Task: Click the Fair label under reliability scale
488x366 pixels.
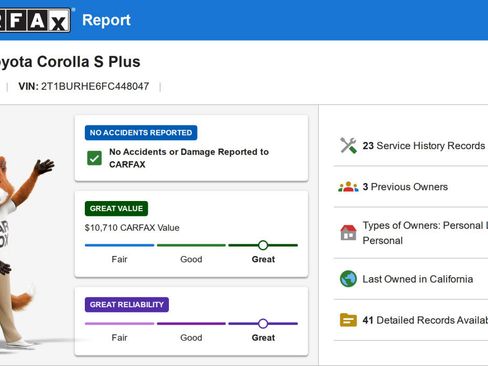Action: tap(119, 338)
